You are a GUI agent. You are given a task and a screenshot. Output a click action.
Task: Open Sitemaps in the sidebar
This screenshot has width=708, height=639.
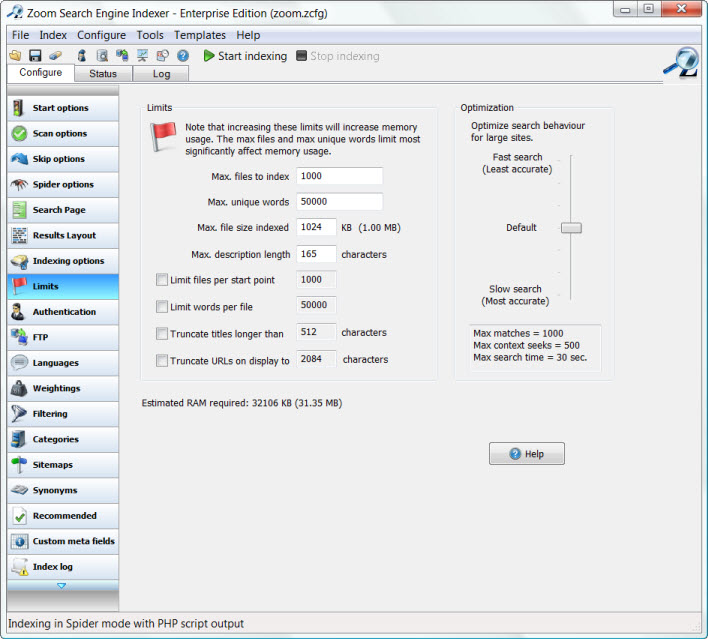click(x=63, y=465)
